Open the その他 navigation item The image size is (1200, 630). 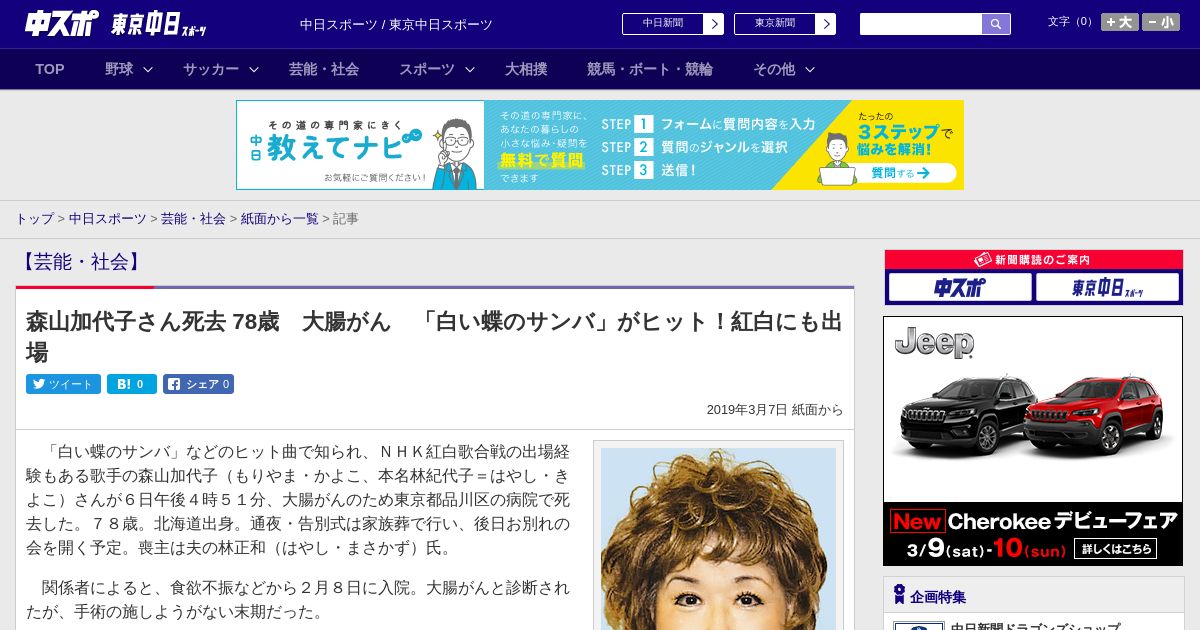tap(774, 69)
